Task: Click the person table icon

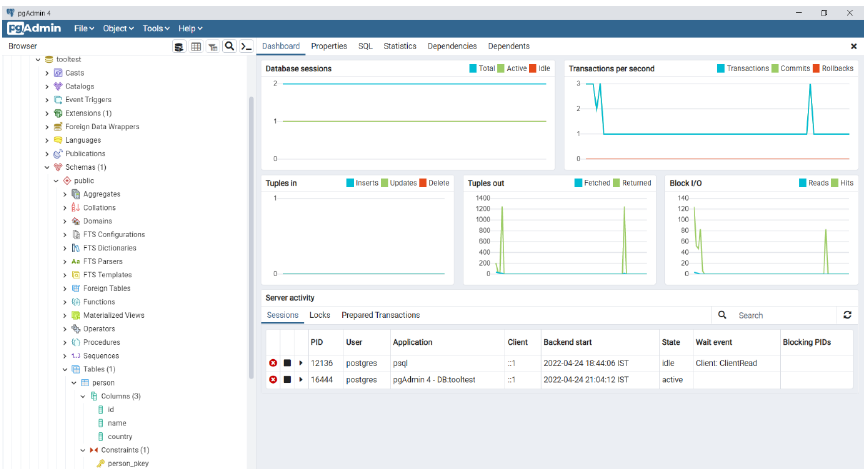Action: coord(85,383)
